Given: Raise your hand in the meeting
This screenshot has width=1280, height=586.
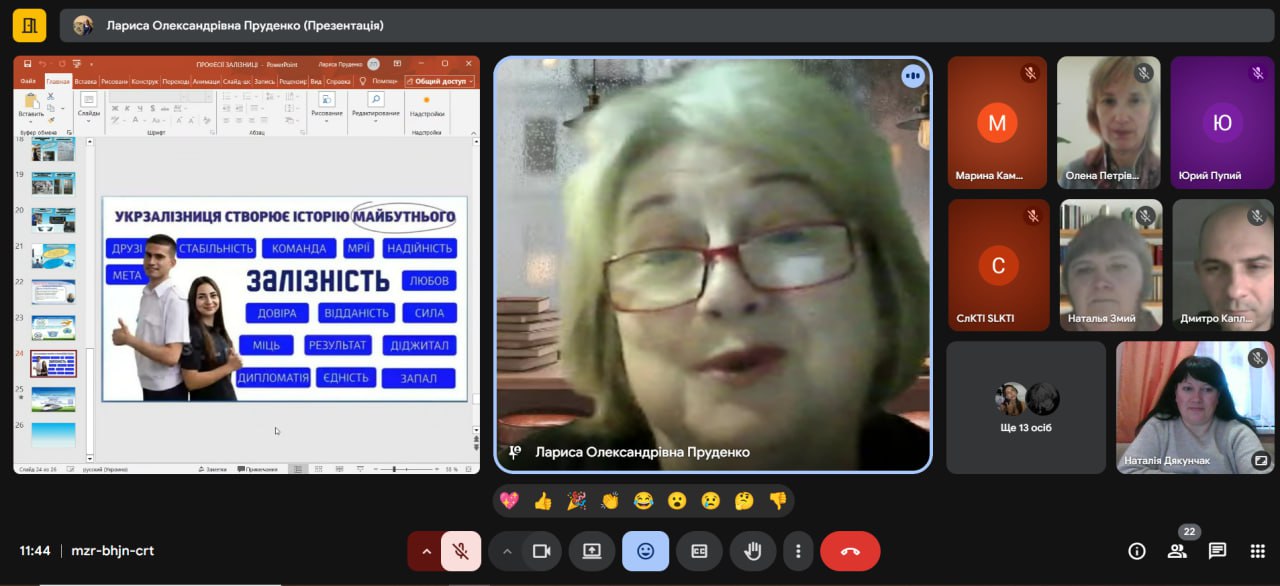Looking at the screenshot, I should click(x=752, y=551).
